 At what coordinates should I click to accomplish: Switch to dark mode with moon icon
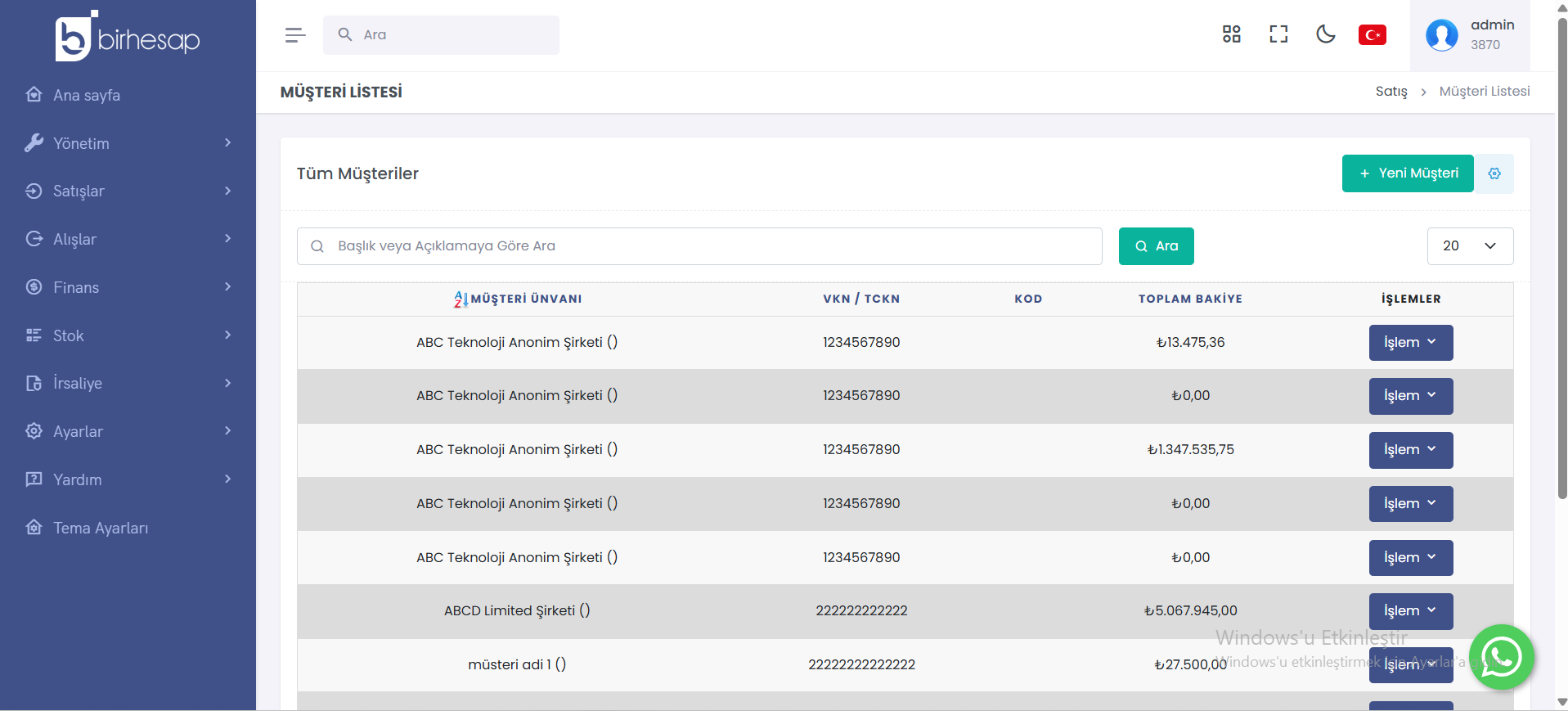click(1326, 34)
